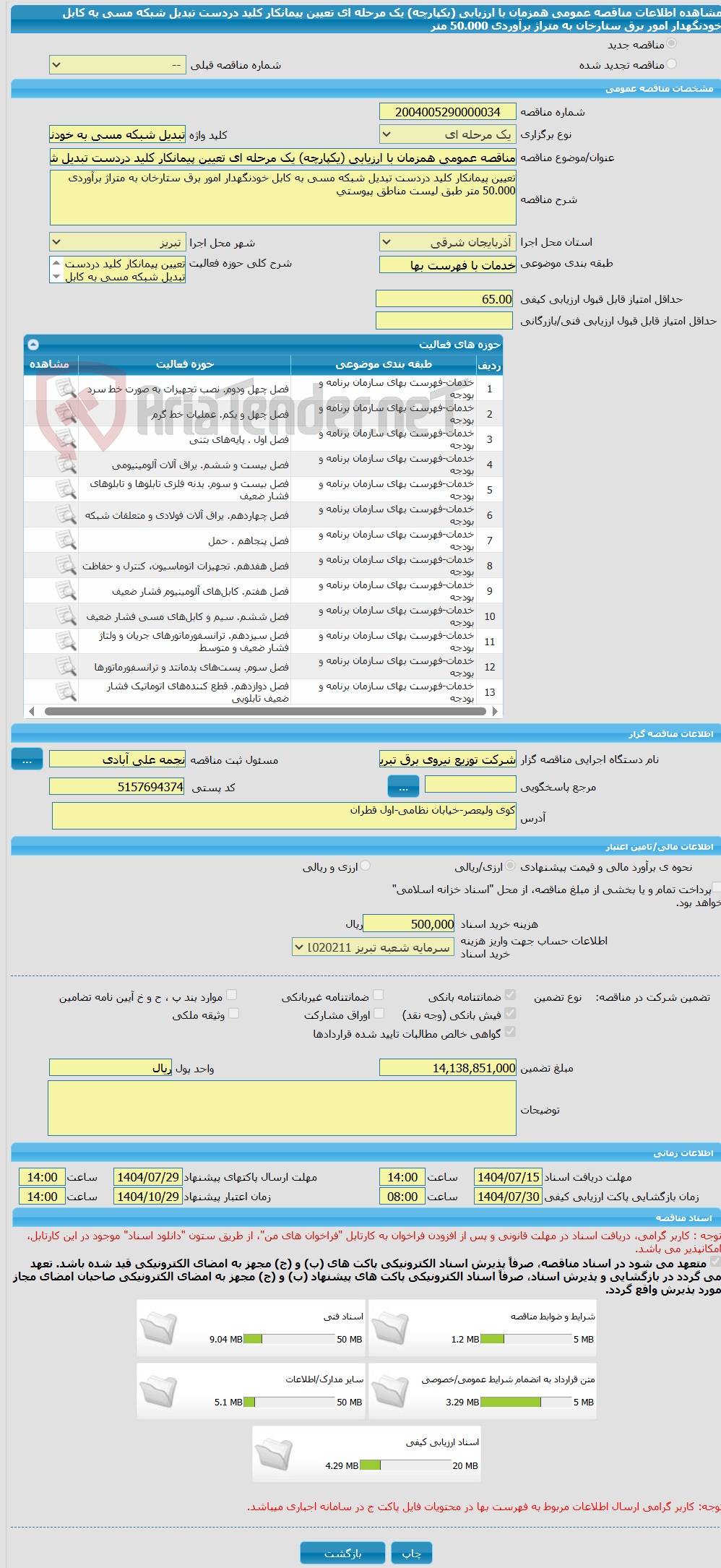Screen dimensions: 721x1568
Task: Collapse the حوزه های فعالیت panel
Action: point(33,345)
